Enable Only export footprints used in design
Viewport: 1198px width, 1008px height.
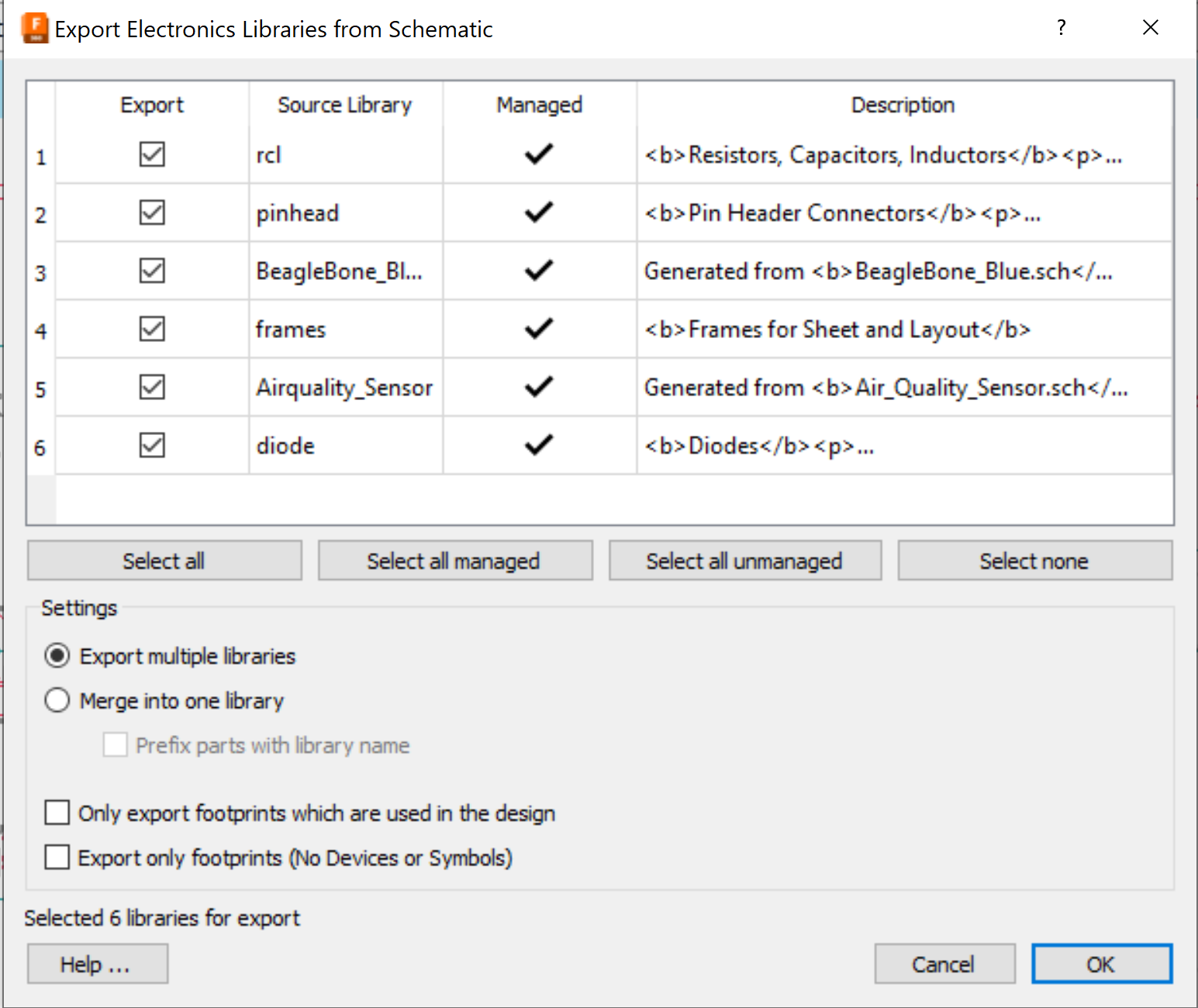coord(57,813)
